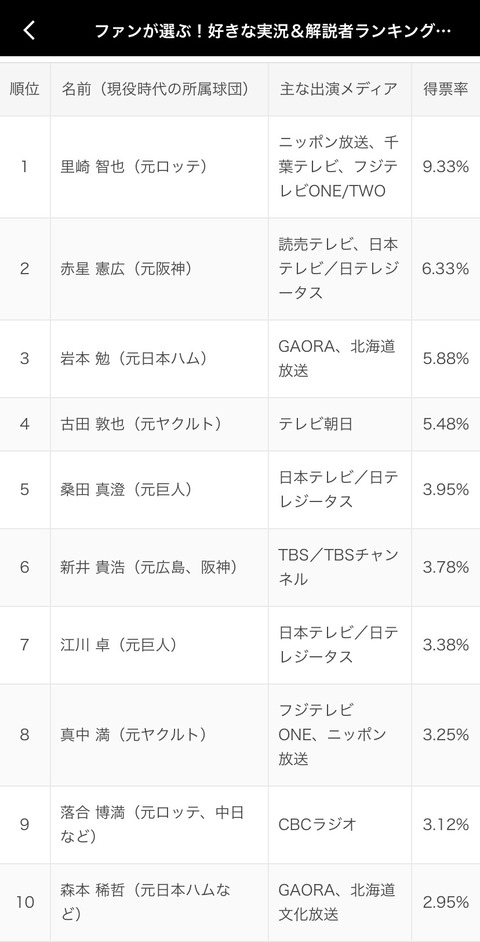
Task: Tap the name 新井 貴浩（元広島、阪神）
Action: 148,567
